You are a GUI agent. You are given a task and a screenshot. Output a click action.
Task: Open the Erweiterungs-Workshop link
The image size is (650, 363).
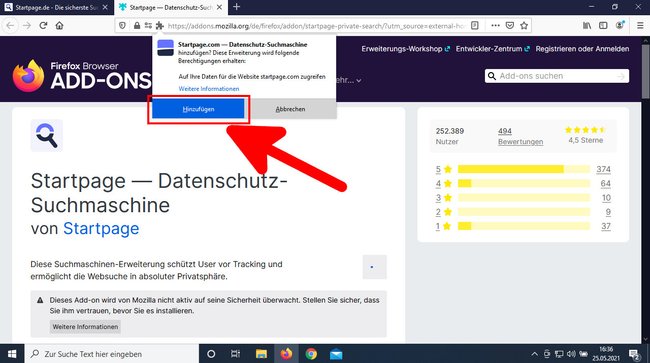[x=405, y=49]
